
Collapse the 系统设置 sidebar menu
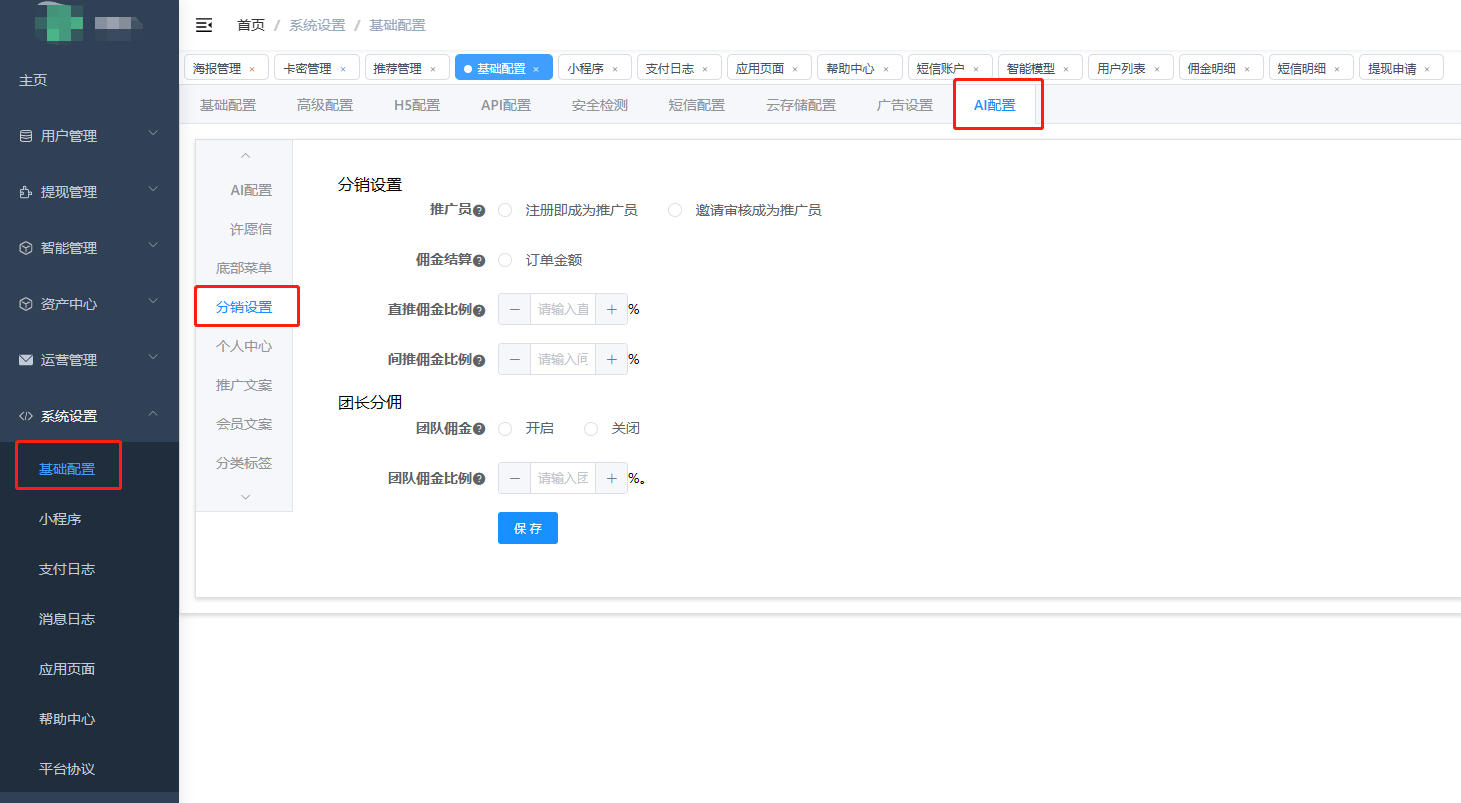(89, 416)
